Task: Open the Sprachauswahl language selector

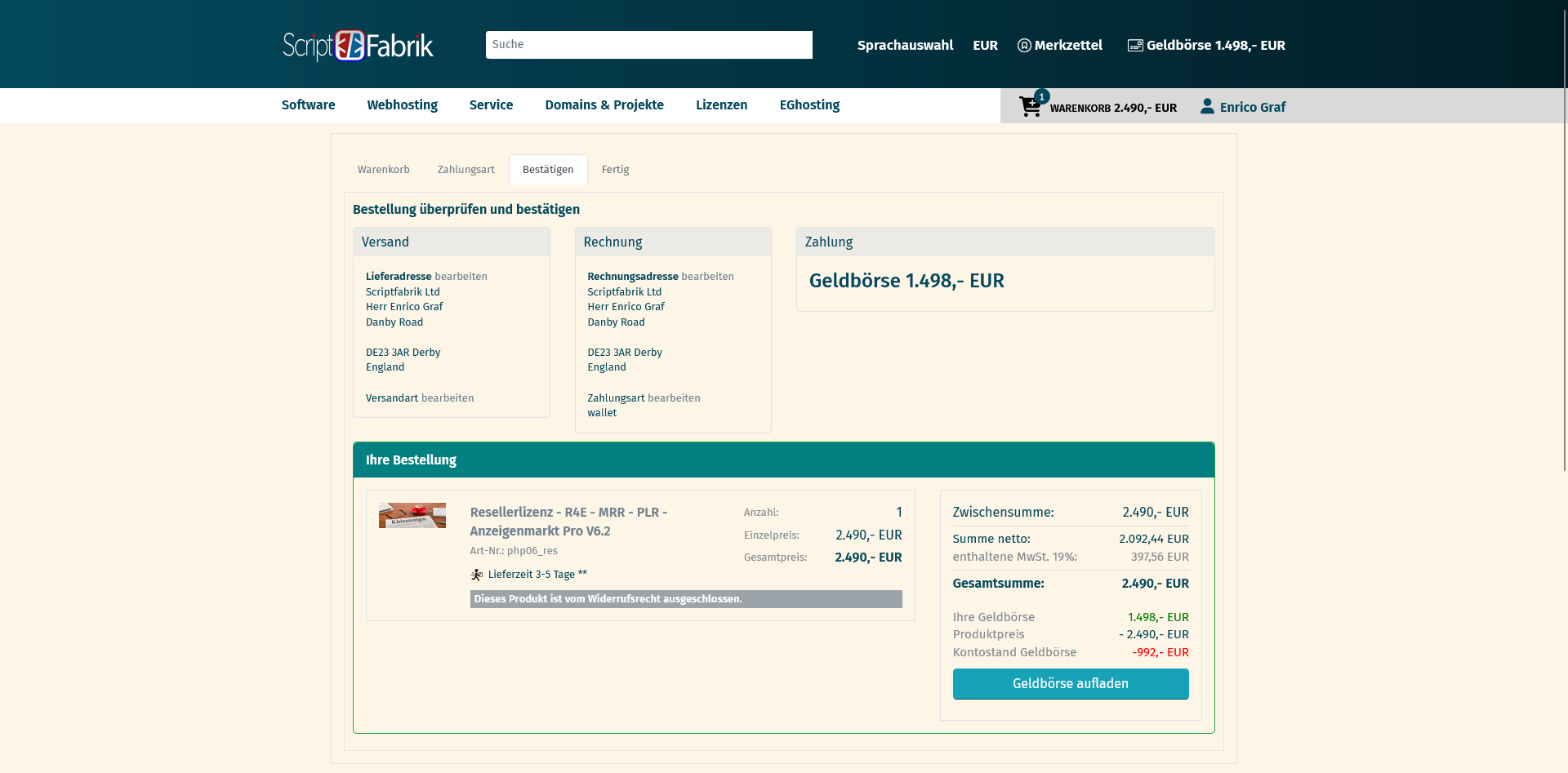Action: (x=905, y=46)
